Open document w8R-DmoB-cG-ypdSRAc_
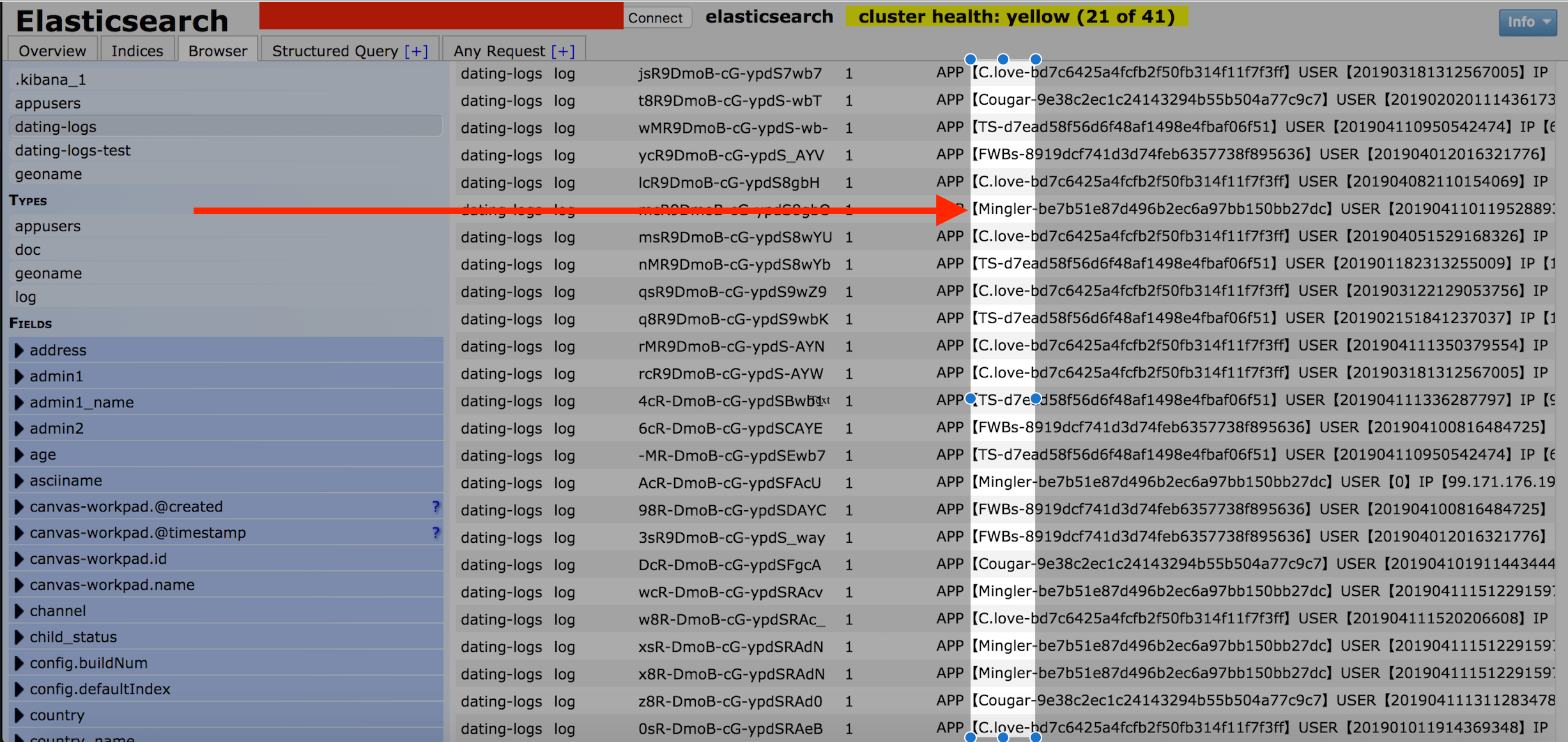The width and height of the screenshot is (1568, 742). pos(732,619)
